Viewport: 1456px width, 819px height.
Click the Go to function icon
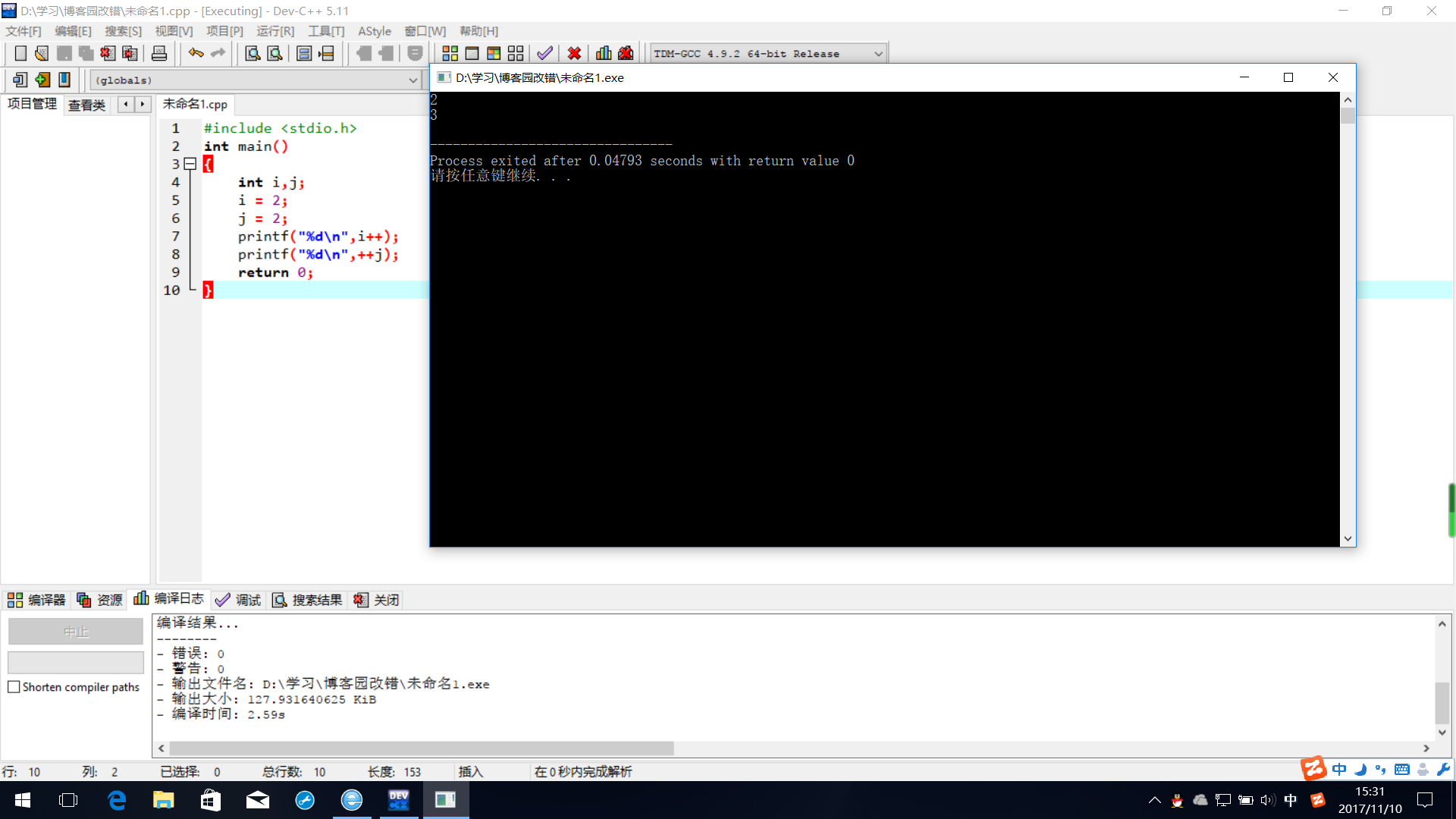coord(304,53)
